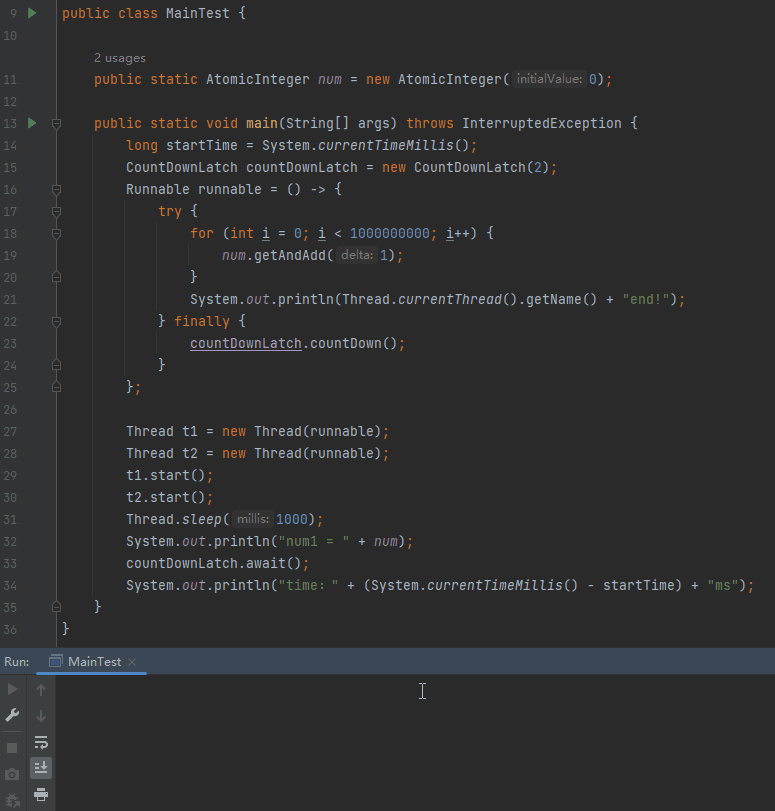Toggle soft-wrap in console
Viewport: 775px width, 811px height.
coord(41,743)
